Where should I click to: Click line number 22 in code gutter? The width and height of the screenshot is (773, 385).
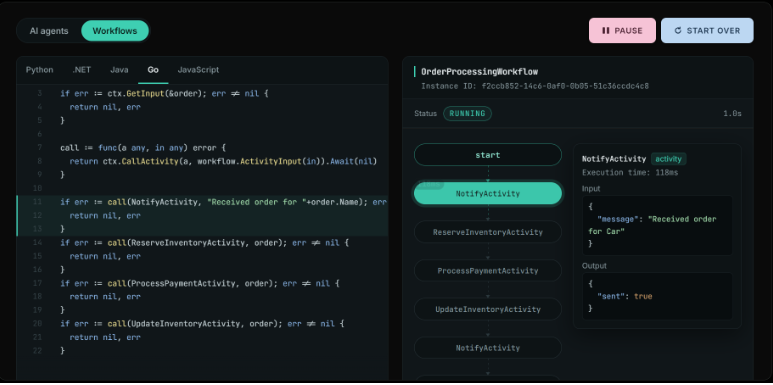[38, 350]
